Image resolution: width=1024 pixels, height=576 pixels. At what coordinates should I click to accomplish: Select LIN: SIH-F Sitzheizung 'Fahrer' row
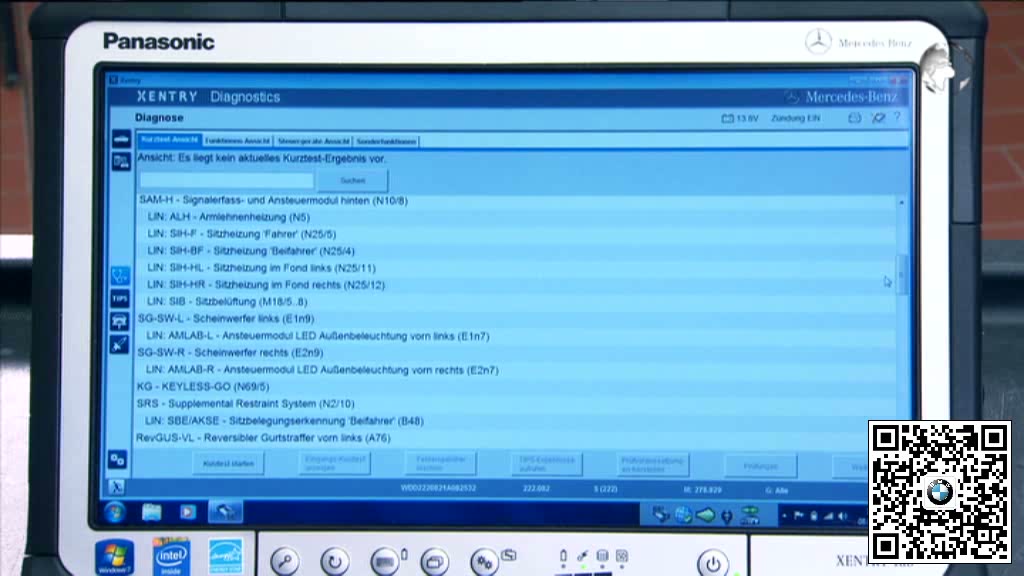coord(516,234)
